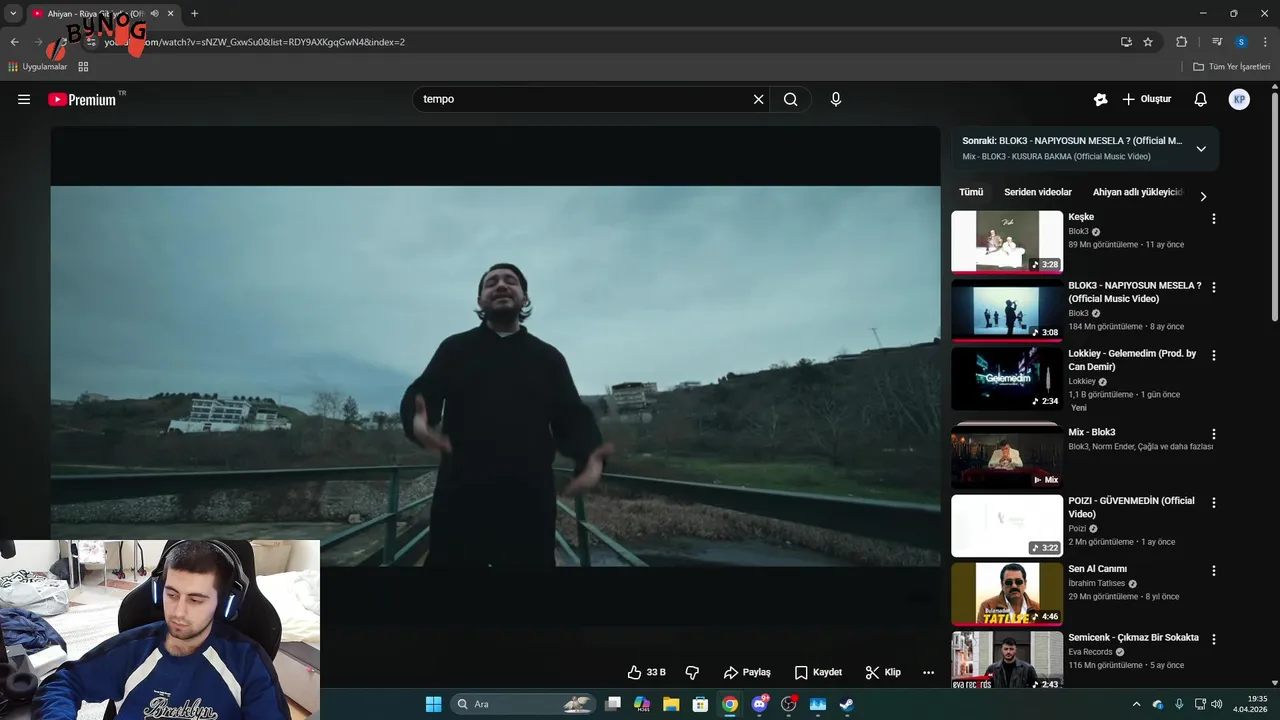Open Blok3 channel under Keşke
The image size is (1280, 720).
(1078, 231)
